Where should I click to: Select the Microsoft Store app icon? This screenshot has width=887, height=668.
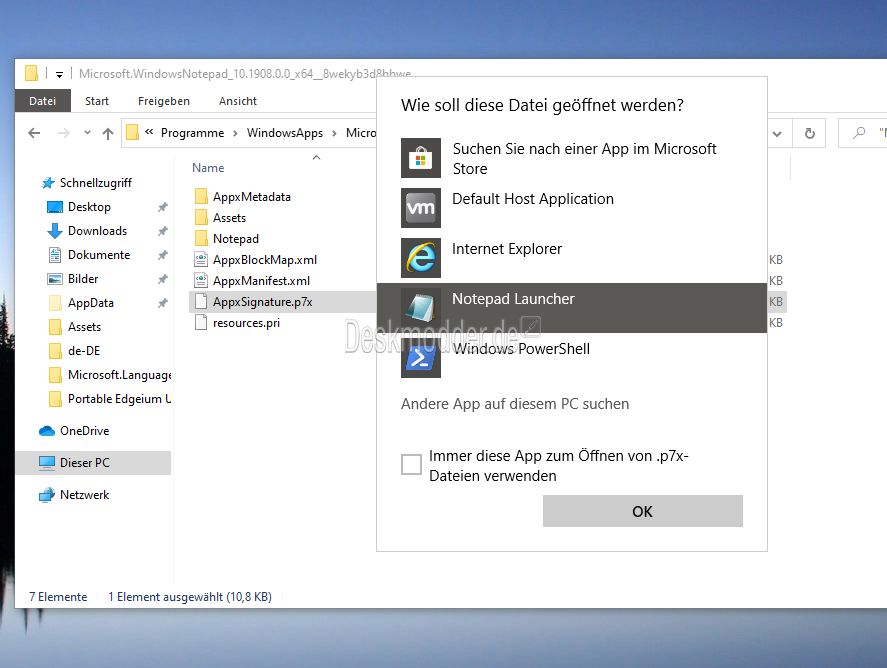[x=421, y=158]
